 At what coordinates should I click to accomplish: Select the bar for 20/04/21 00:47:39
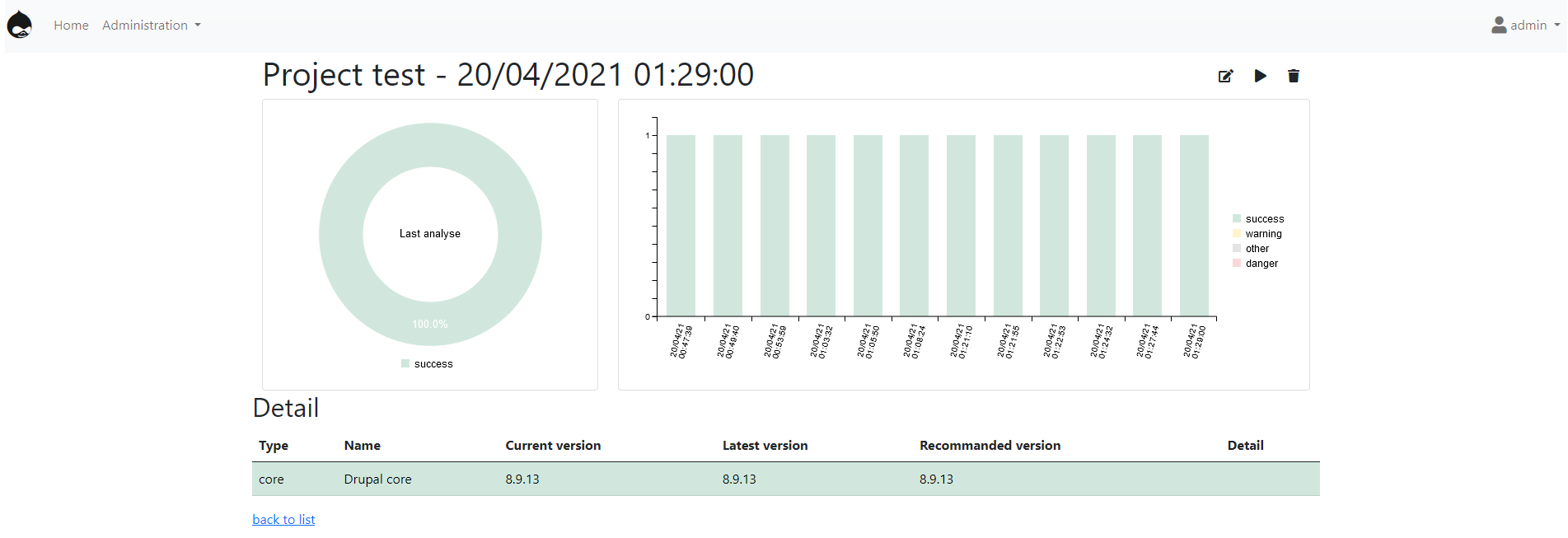click(x=681, y=226)
